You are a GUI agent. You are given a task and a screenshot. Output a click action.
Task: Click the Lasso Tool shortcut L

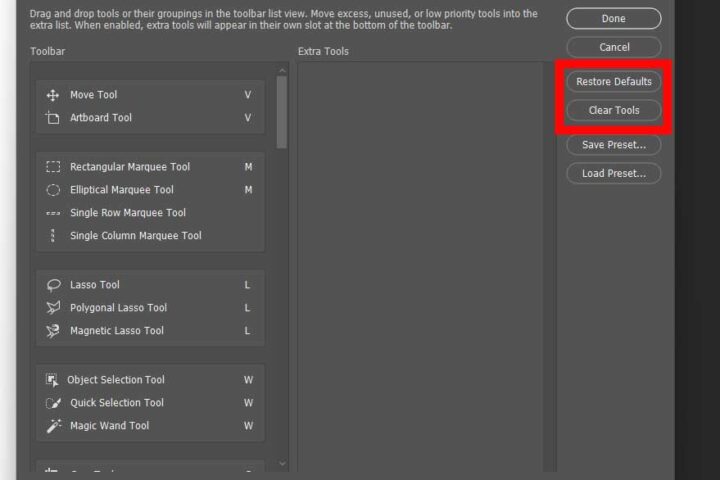point(248,285)
